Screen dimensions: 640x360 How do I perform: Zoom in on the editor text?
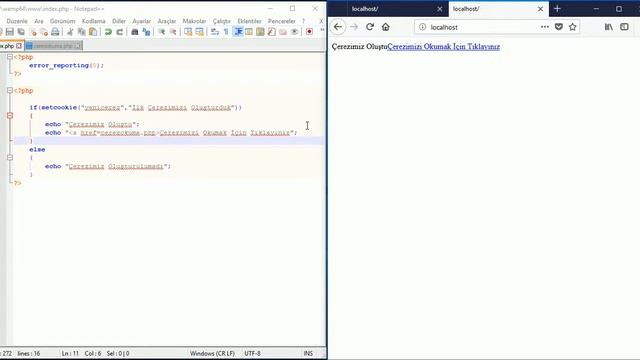[x=162, y=32]
